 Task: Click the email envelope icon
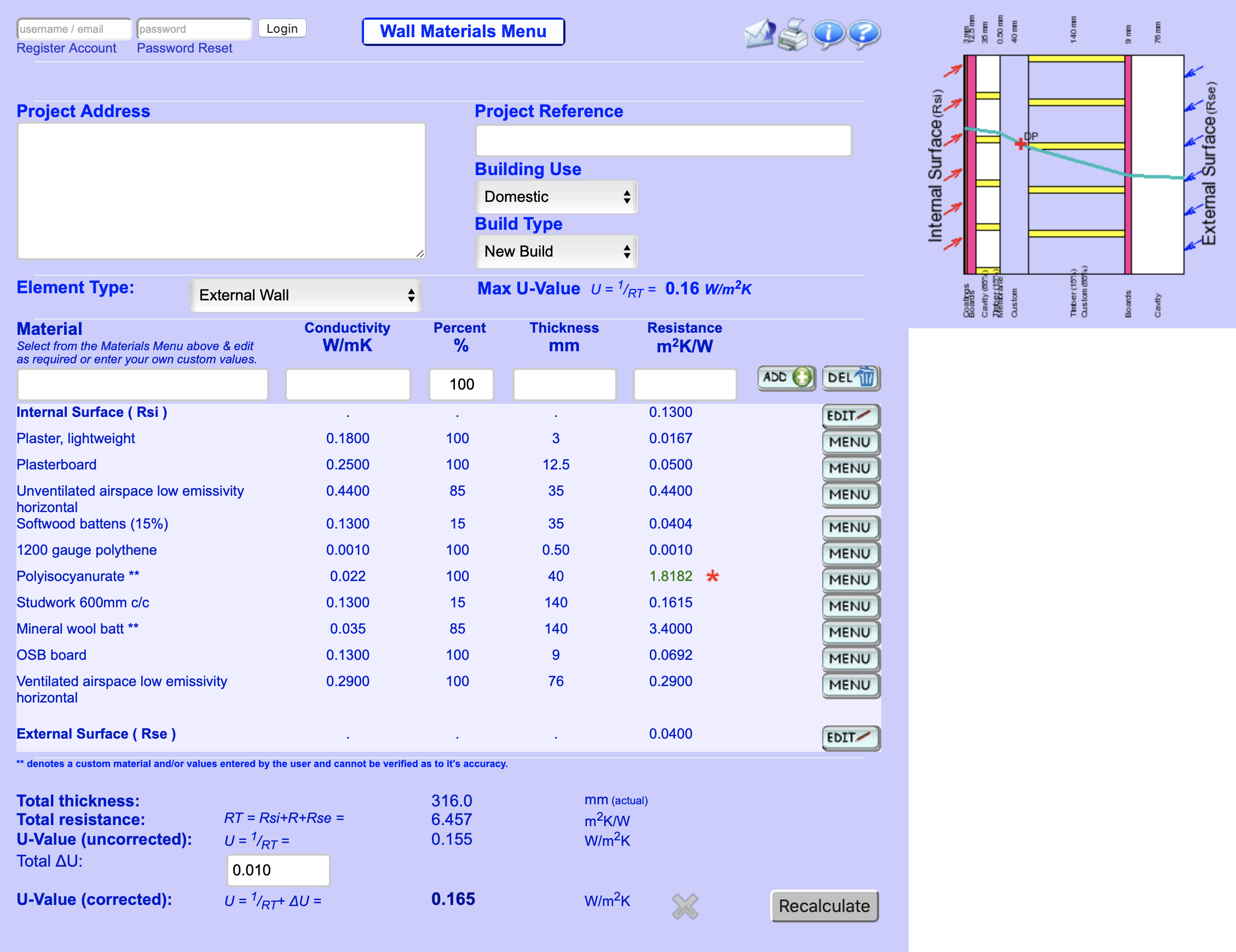click(759, 34)
